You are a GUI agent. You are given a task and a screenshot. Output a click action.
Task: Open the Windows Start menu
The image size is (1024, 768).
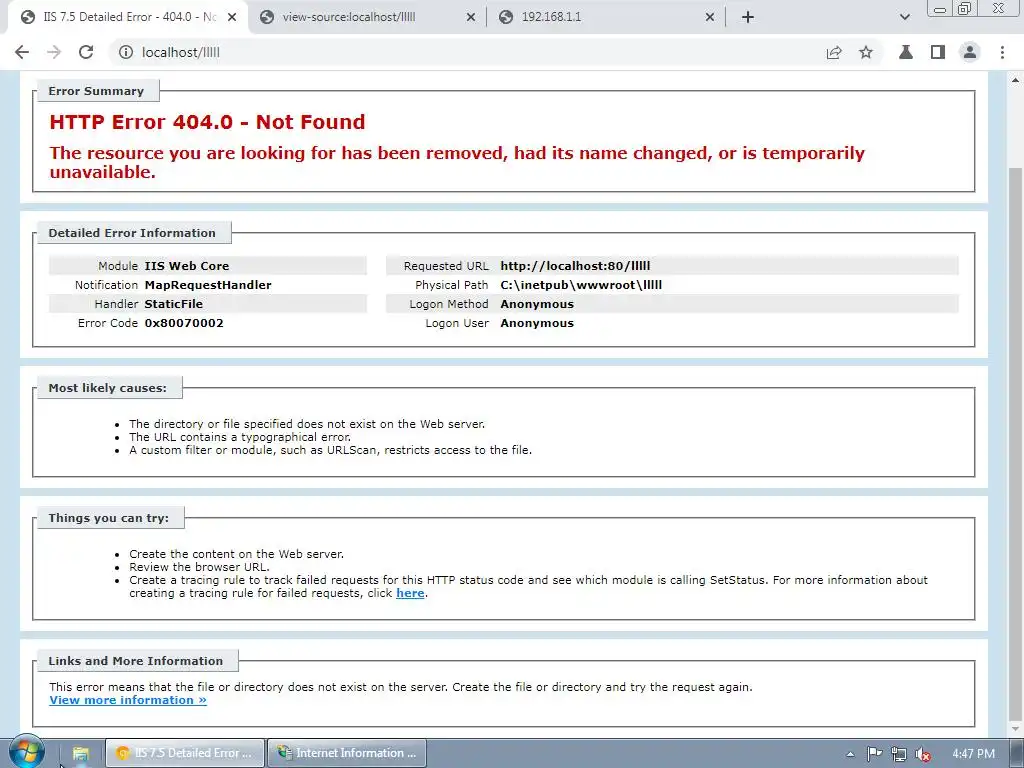27,752
